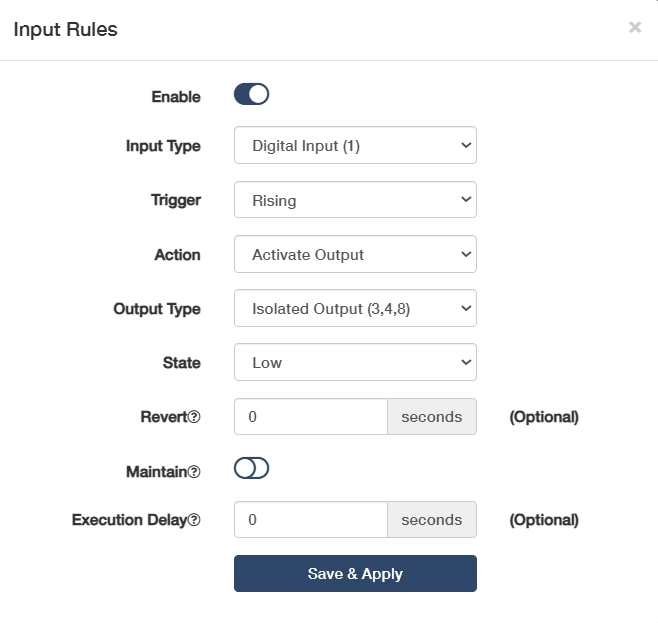Click the Enable label text

coord(176,97)
